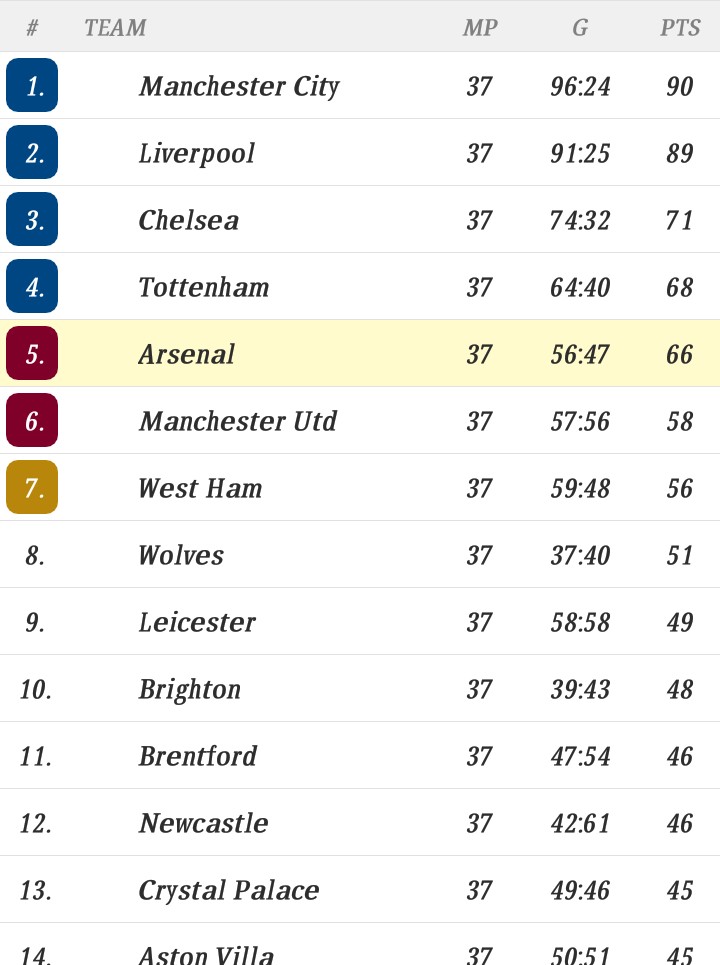The width and height of the screenshot is (720, 965).
Task: Select the West Ham team name
Action: (x=200, y=489)
